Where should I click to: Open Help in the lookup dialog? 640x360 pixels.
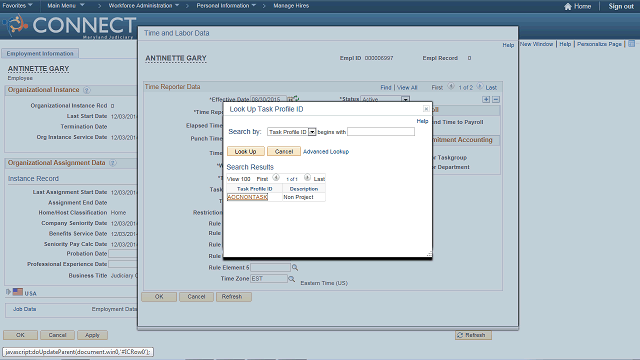[422, 121]
